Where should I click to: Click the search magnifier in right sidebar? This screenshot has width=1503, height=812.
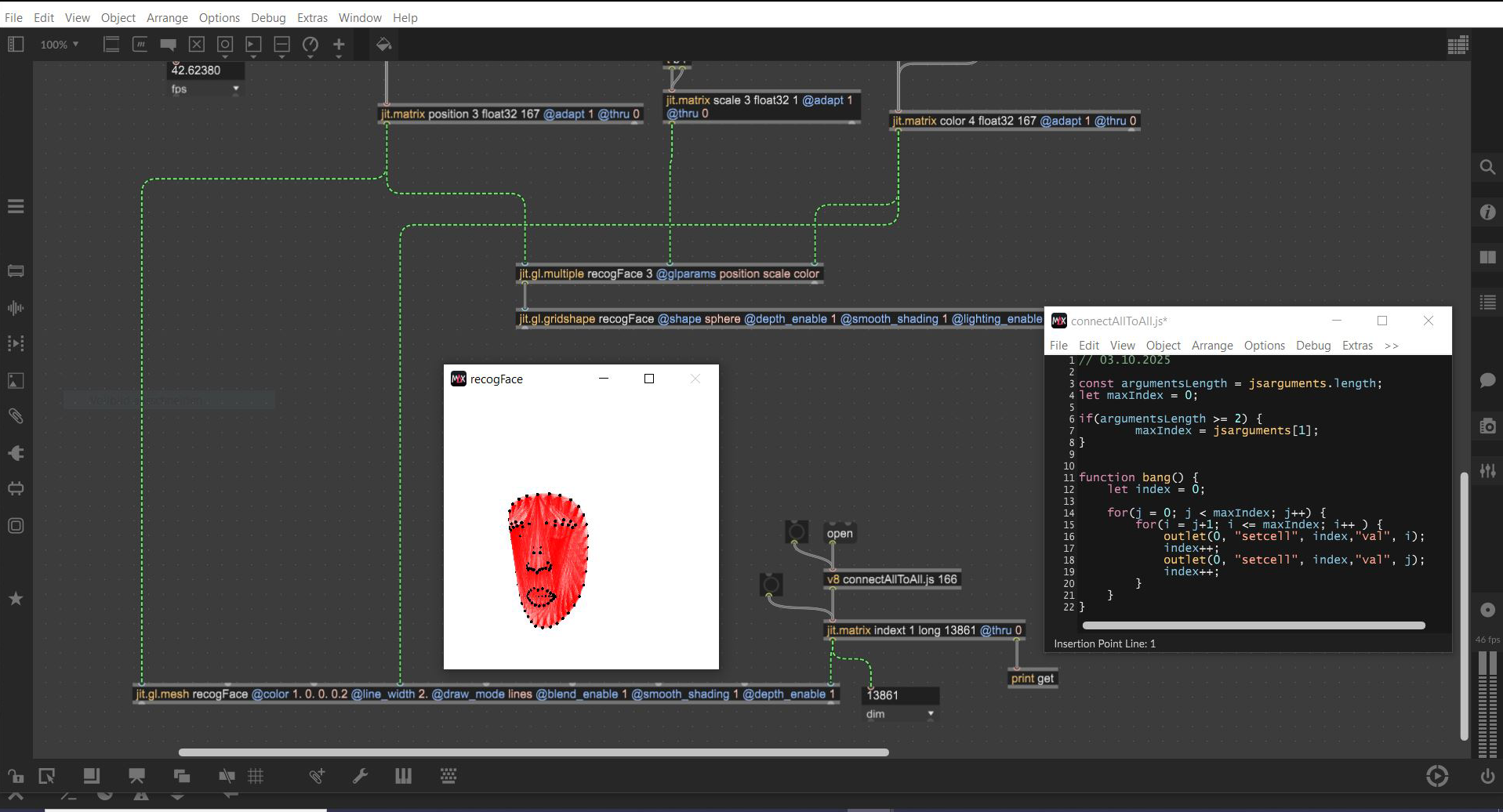(1487, 167)
